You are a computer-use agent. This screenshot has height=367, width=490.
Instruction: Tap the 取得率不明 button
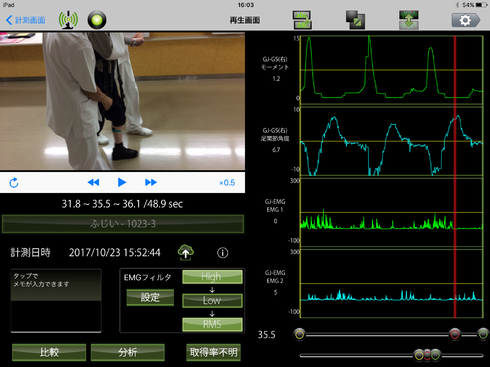pyautogui.click(x=213, y=352)
